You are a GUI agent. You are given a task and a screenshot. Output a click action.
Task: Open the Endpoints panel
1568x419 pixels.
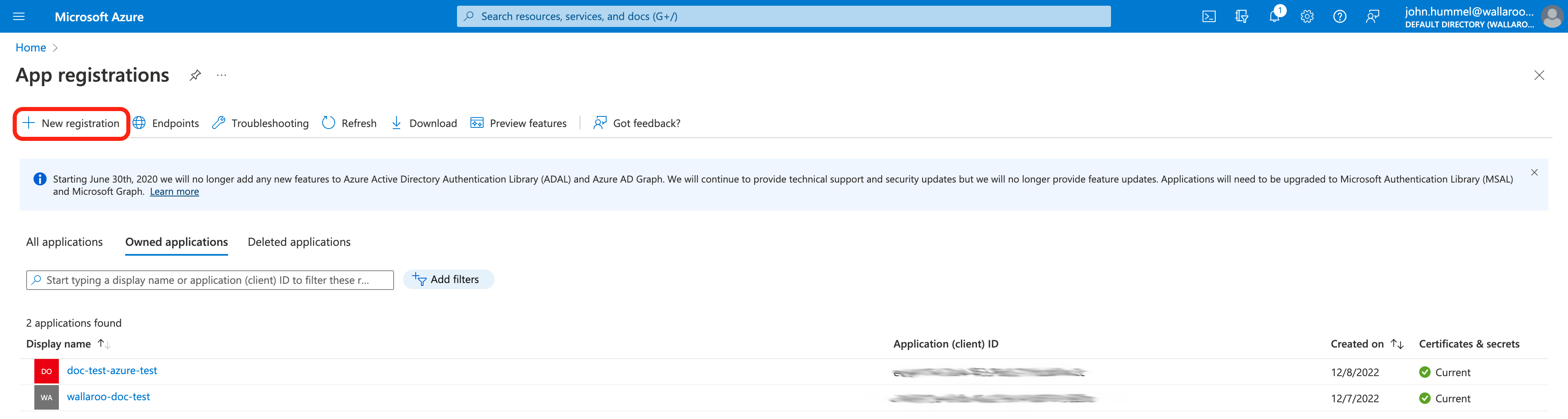tap(166, 123)
